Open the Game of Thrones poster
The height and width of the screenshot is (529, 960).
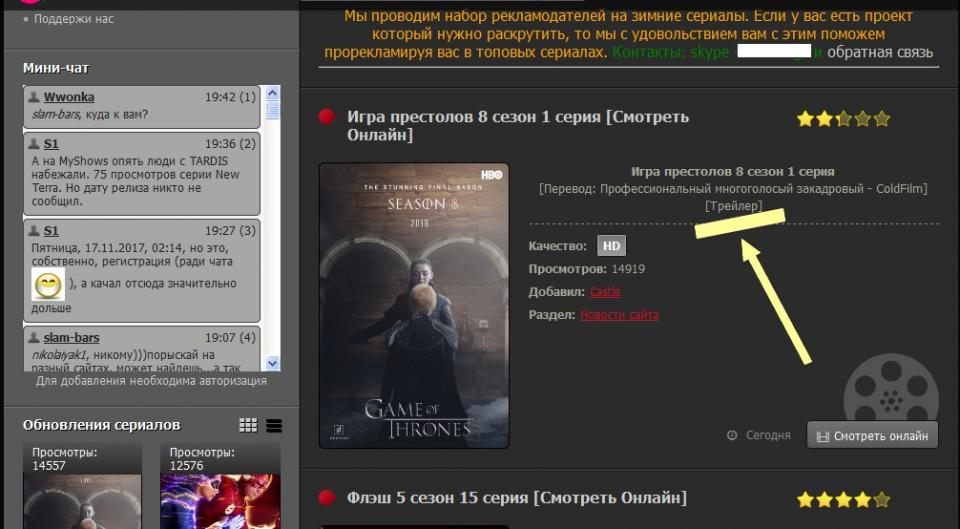click(414, 305)
